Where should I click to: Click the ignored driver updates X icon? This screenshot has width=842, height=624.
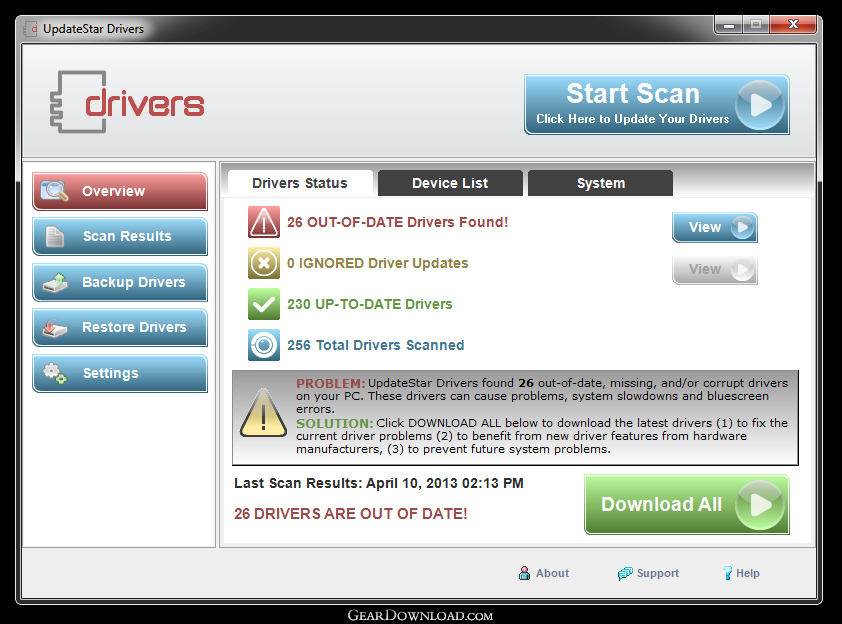click(264, 264)
